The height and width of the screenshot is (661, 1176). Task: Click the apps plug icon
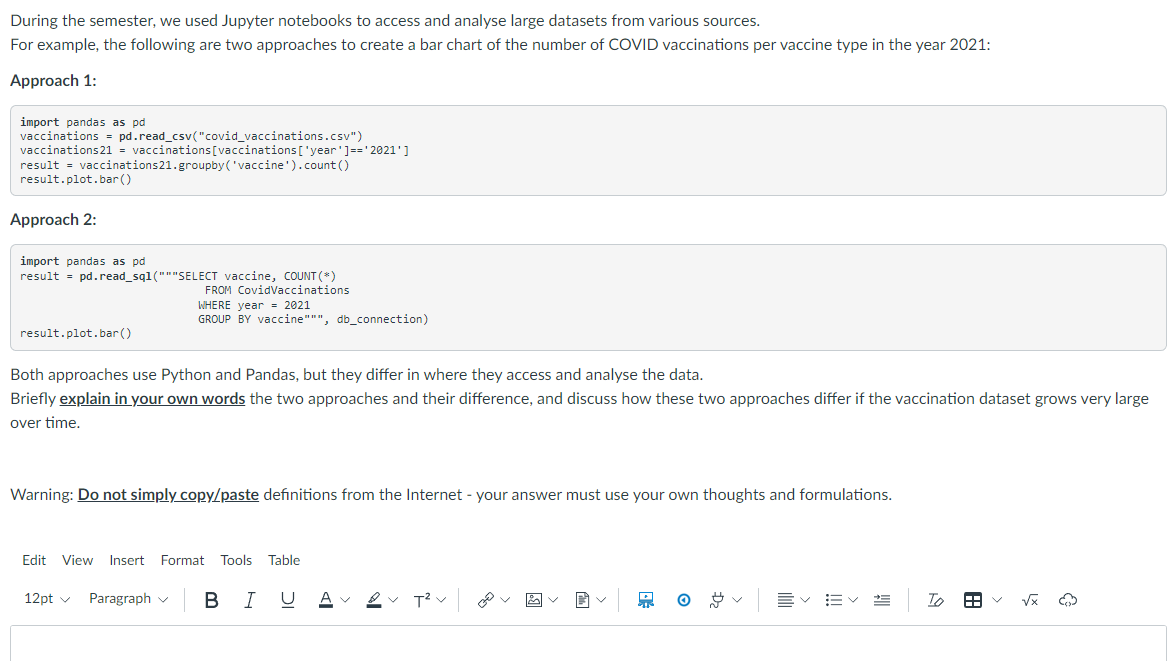(x=718, y=599)
